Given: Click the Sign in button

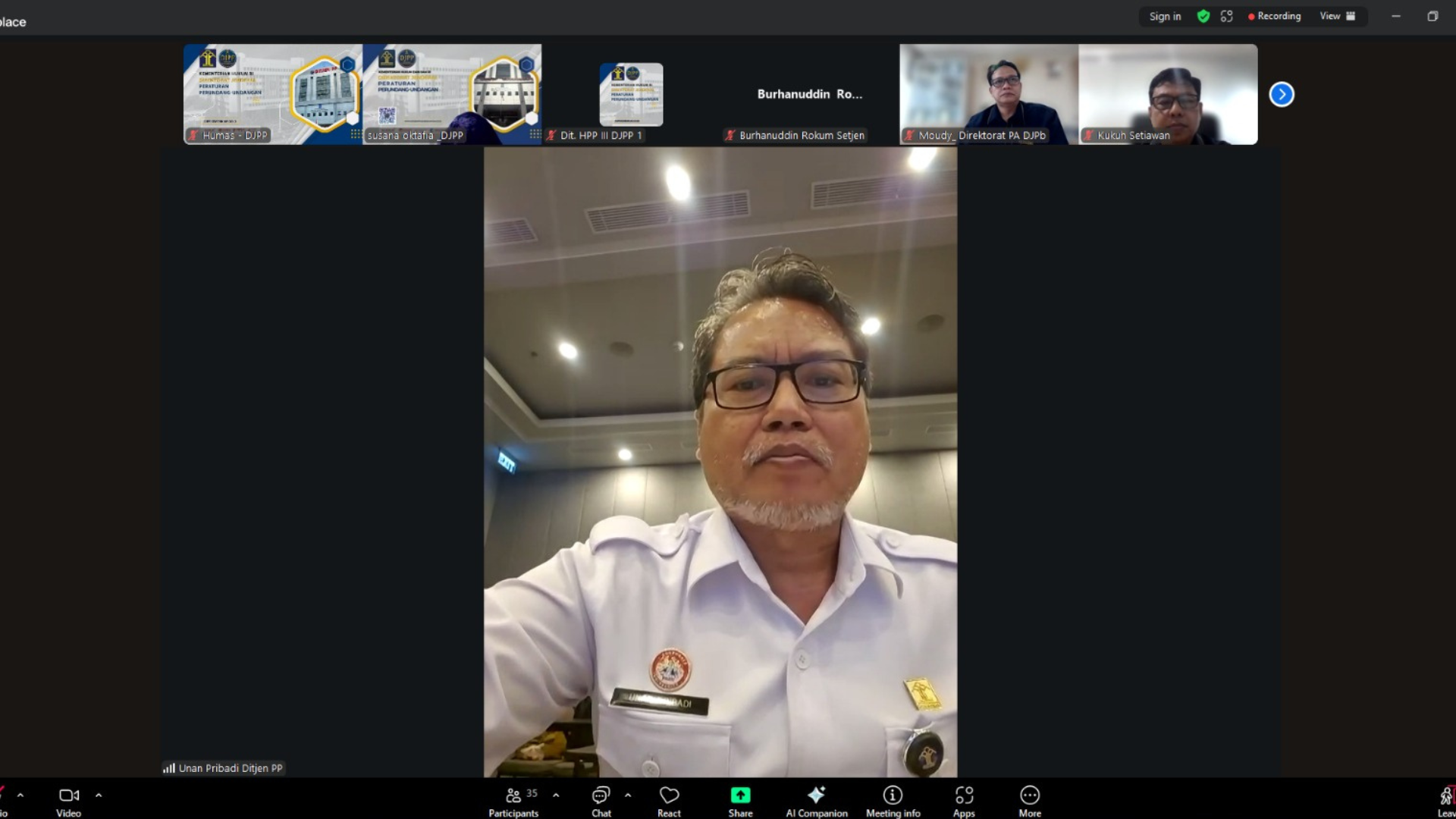Looking at the screenshot, I should [x=1165, y=16].
